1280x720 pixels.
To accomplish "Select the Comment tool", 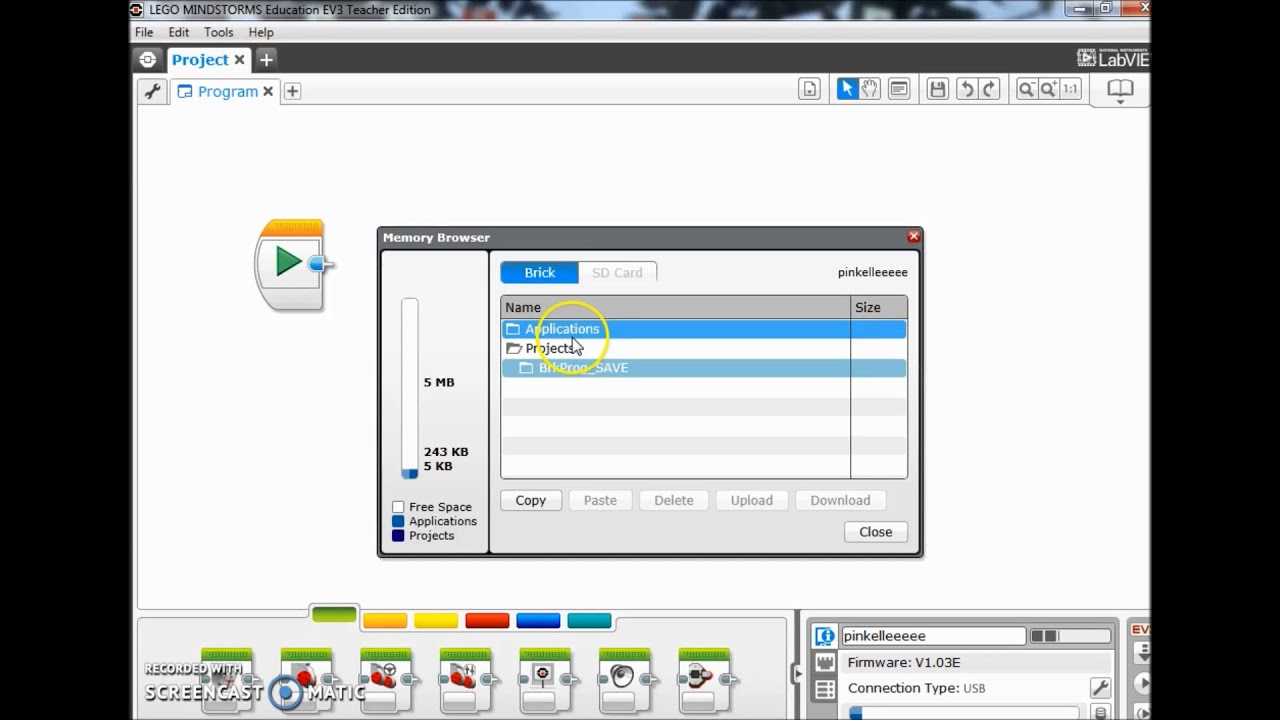I will (x=899, y=89).
